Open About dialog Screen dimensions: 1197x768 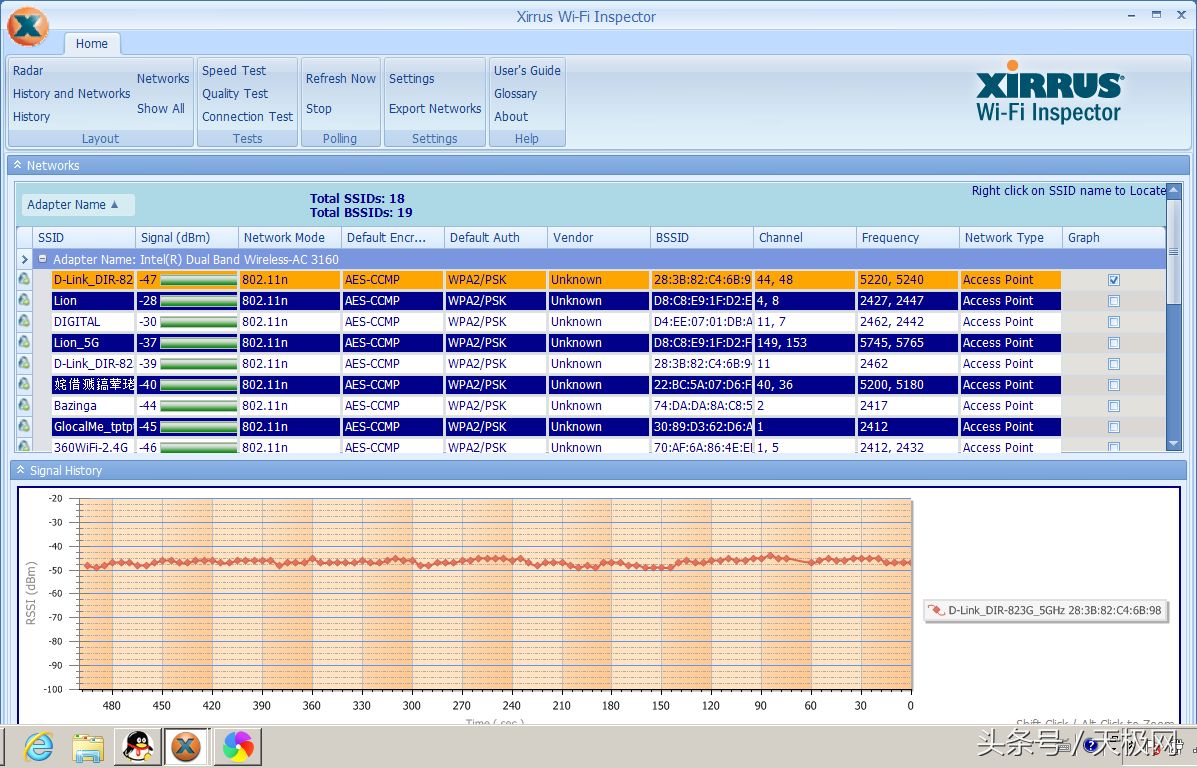(511, 116)
